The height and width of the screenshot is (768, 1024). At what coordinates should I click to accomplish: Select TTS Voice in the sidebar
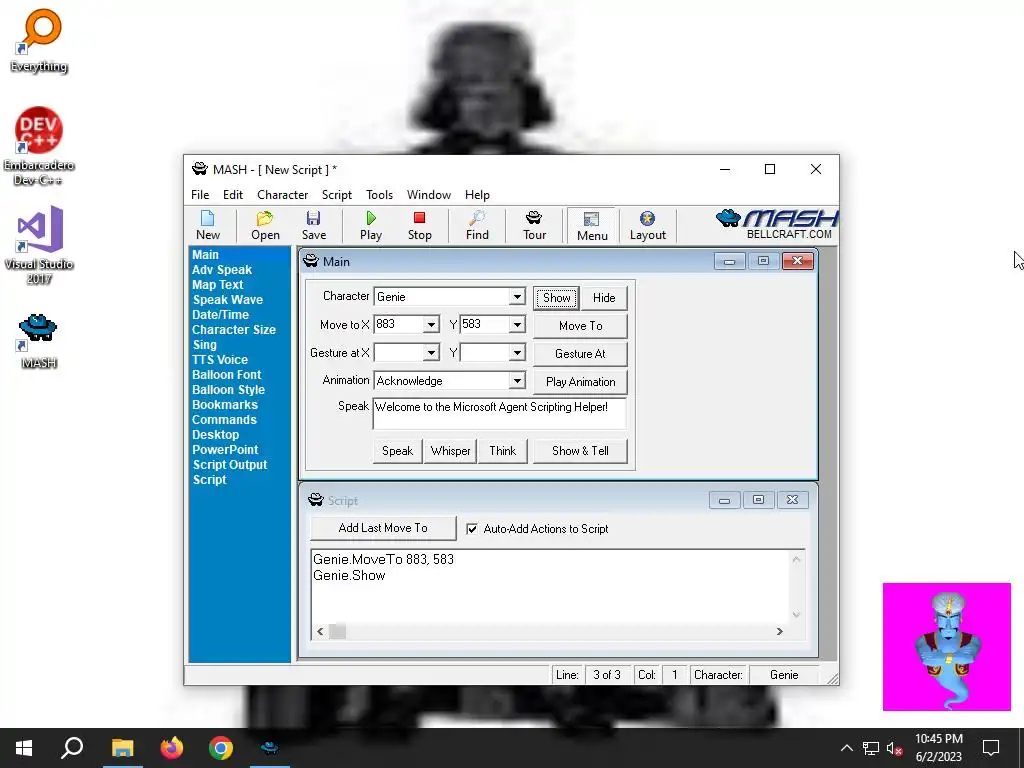[219, 360]
